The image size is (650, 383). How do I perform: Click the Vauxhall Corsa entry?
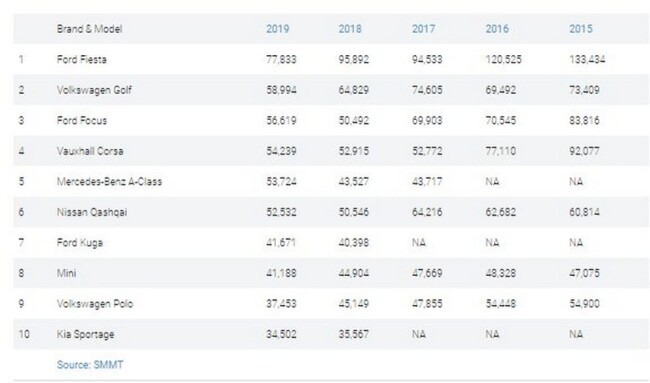pos(90,151)
